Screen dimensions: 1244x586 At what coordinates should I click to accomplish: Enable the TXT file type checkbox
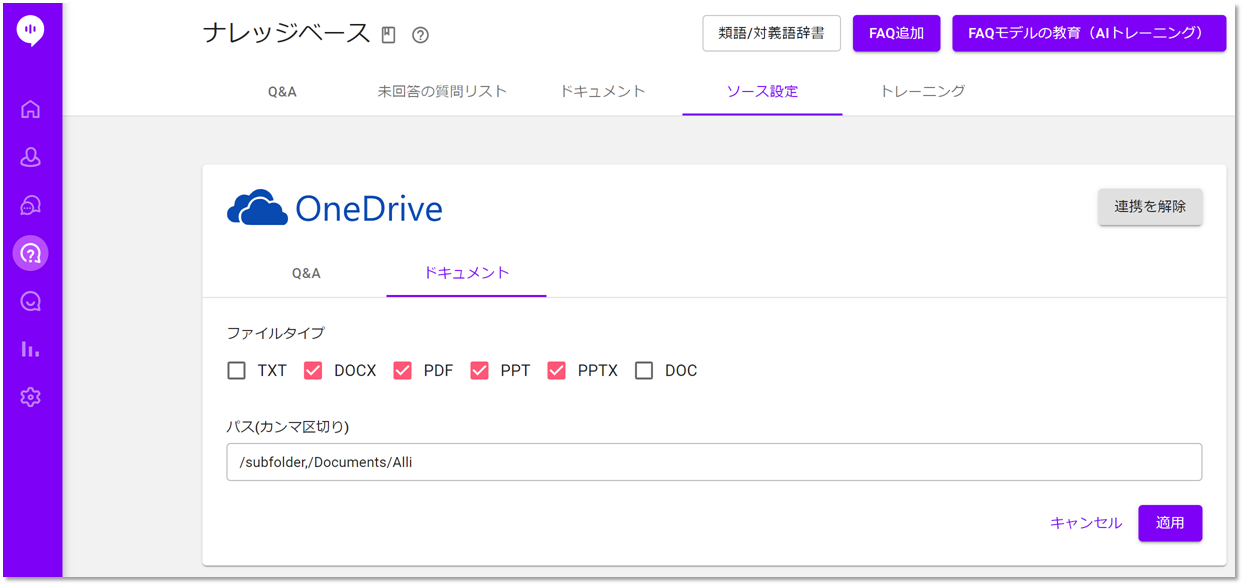[x=236, y=371]
